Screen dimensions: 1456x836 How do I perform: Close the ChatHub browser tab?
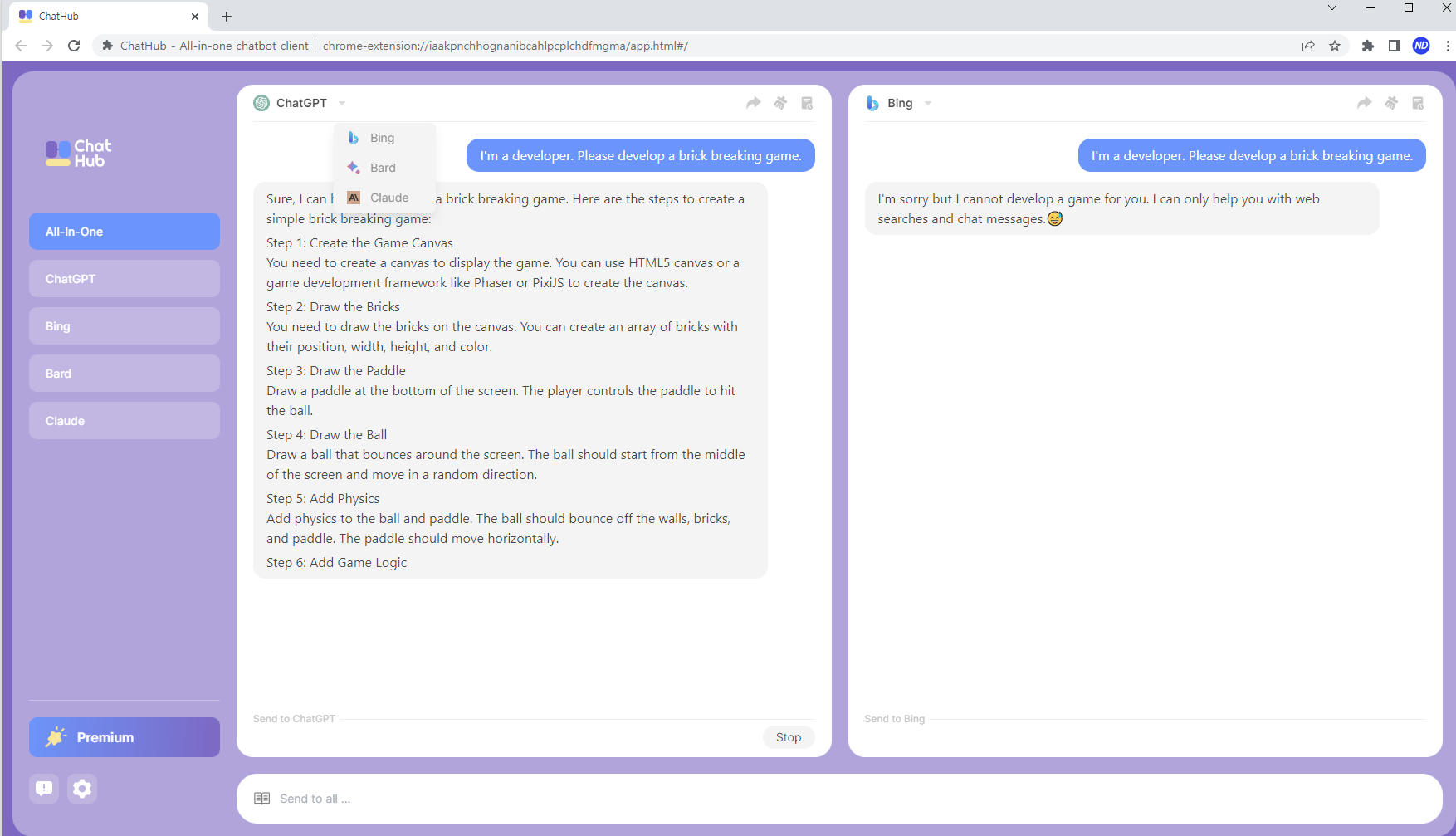coord(195,17)
